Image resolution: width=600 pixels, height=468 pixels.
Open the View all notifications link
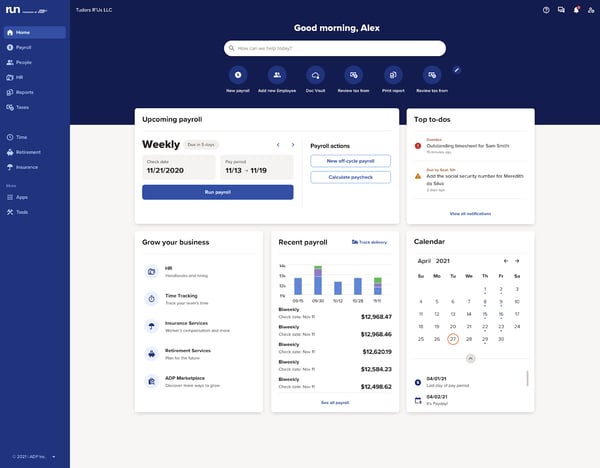pyautogui.click(x=470, y=213)
